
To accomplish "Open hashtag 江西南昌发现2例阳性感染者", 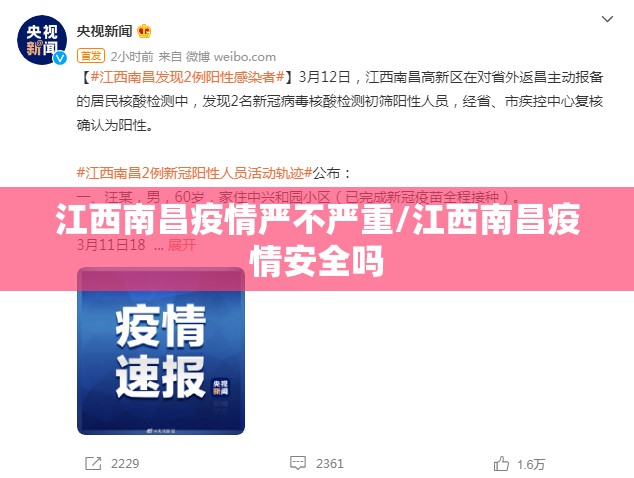I will pos(188,77).
